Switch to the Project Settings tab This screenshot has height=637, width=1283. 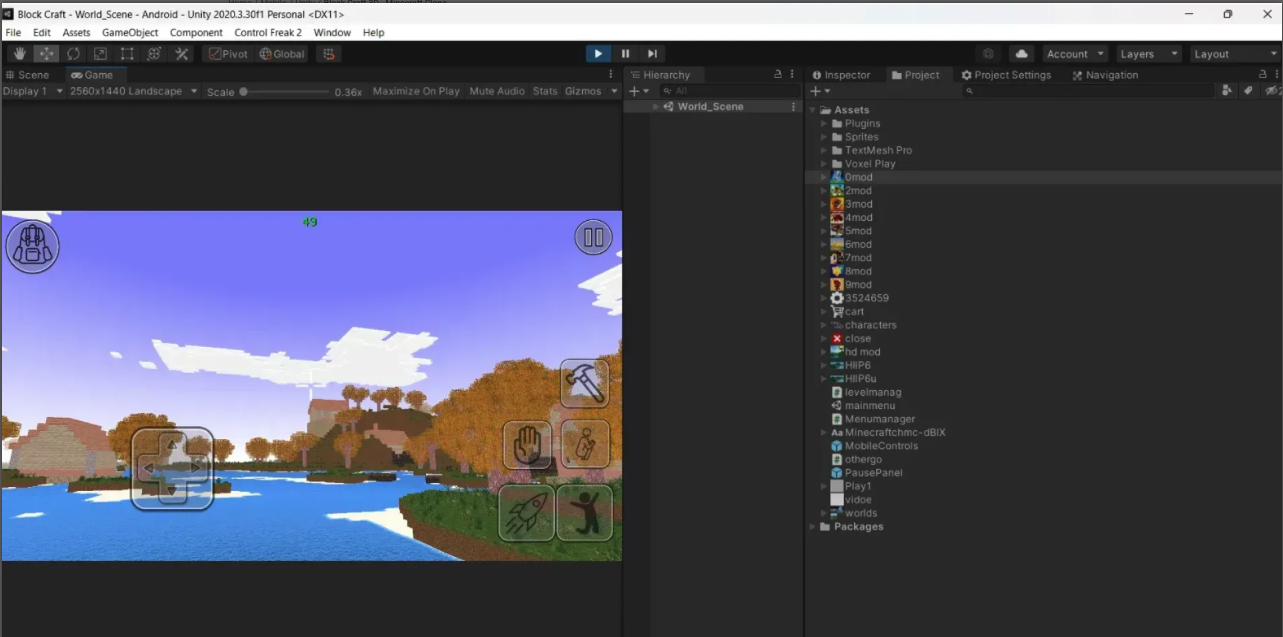[1006, 75]
